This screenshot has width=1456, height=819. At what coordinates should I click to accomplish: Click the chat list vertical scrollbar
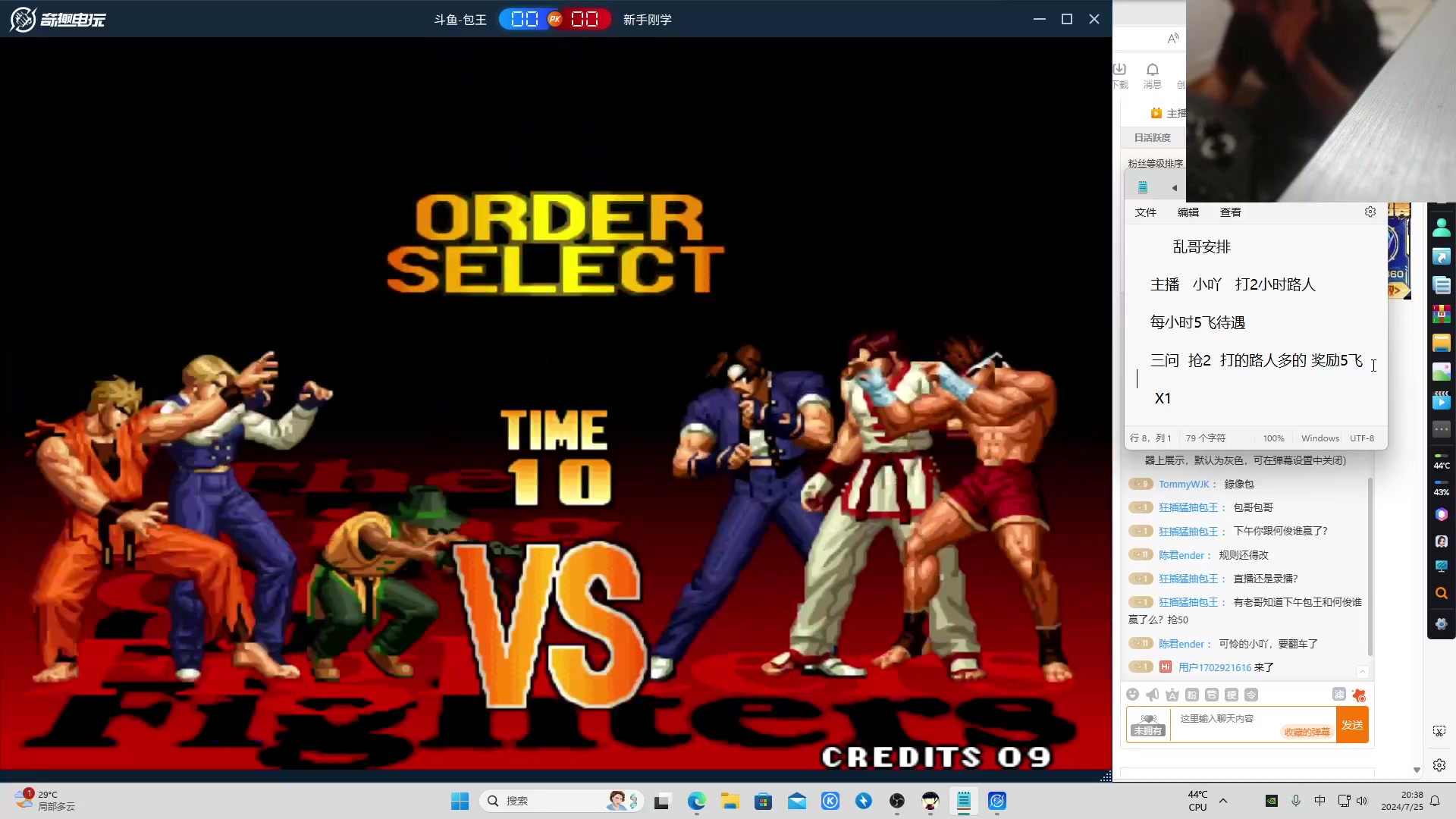1370,566
